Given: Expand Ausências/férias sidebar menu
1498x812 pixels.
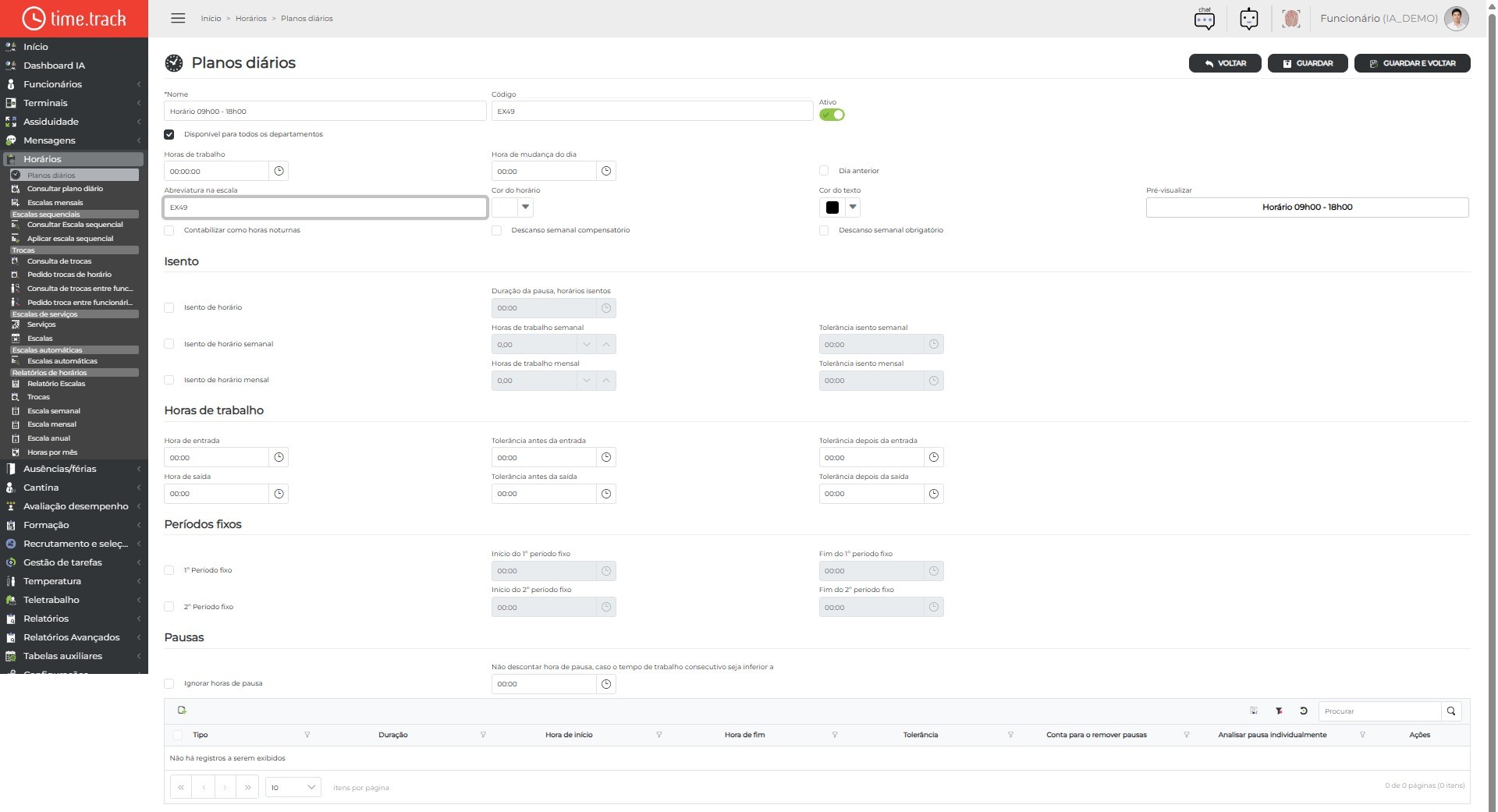Looking at the screenshot, I should click(74, 469).
